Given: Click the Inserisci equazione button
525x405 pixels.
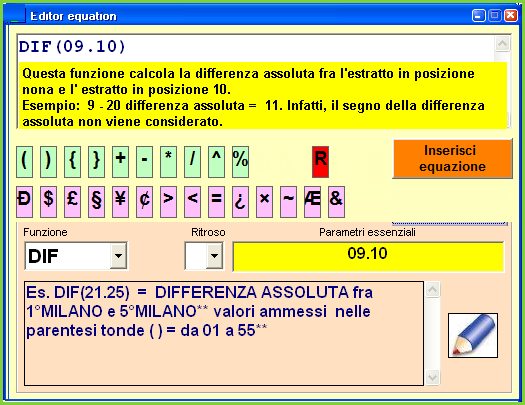Looking at the screenshot, I should click(452, 159).
